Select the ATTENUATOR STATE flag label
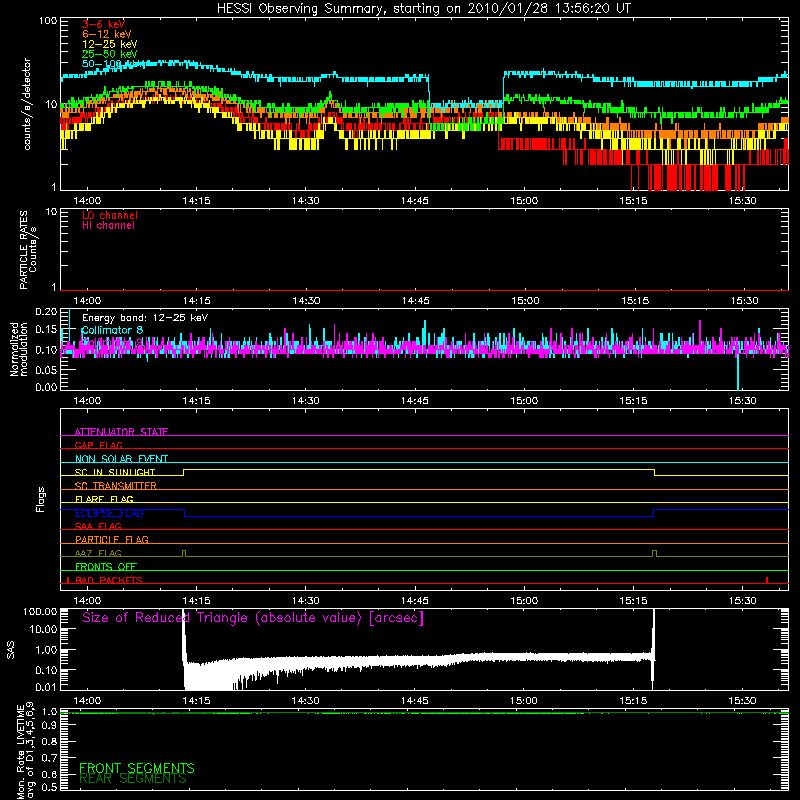This screenshot has width=800, height=800. tap(121, 432)
